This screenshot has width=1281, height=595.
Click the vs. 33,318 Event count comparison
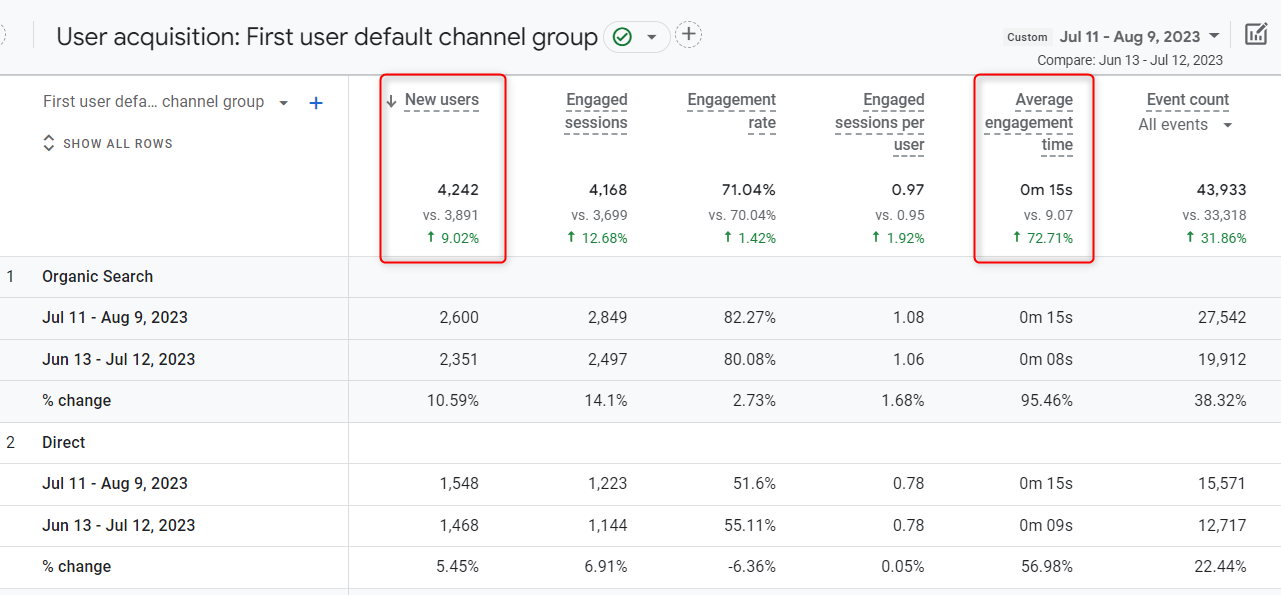[1215, 215]
